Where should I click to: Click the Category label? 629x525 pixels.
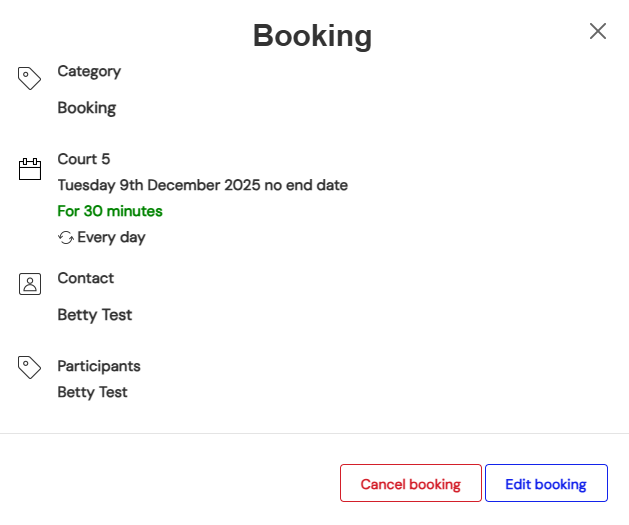(x=89, y=72)
